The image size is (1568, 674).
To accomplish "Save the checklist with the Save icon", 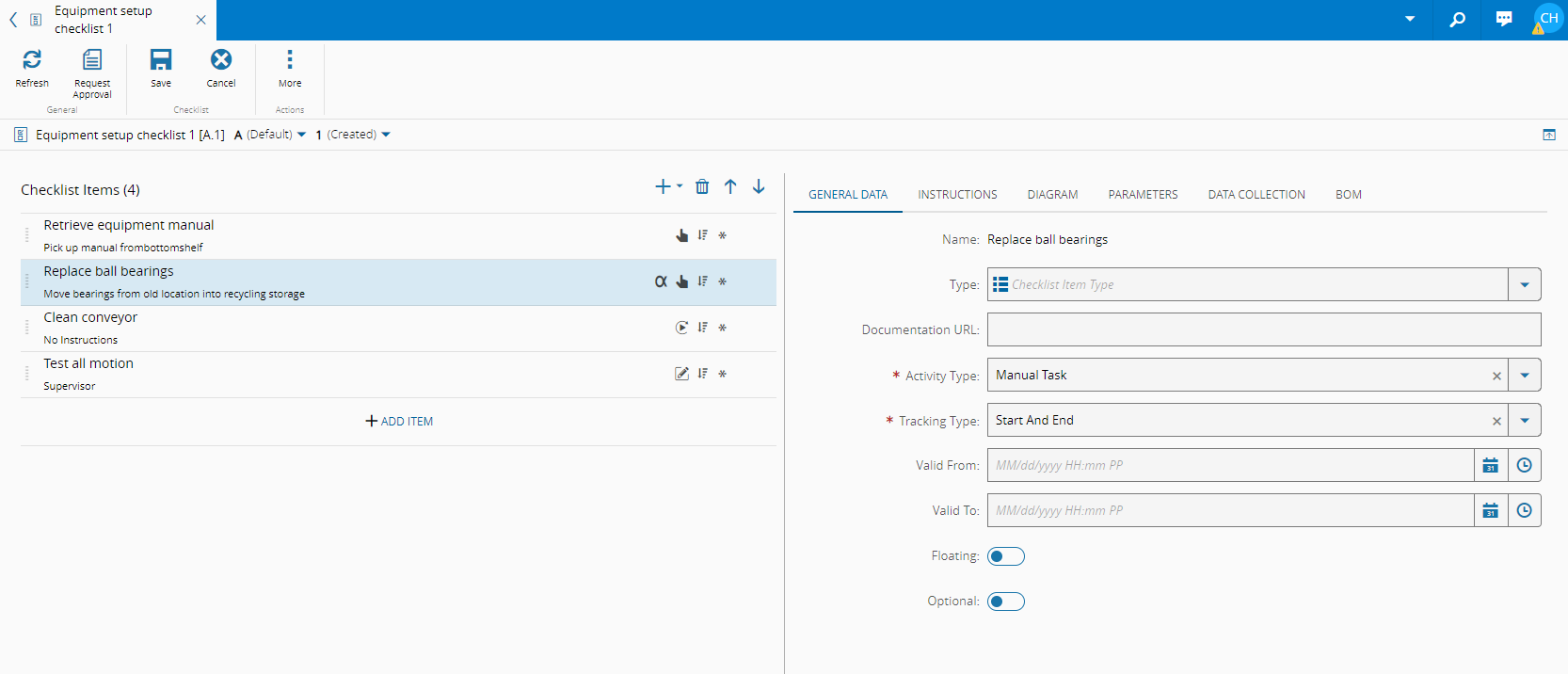I will (x=161, y=60).
